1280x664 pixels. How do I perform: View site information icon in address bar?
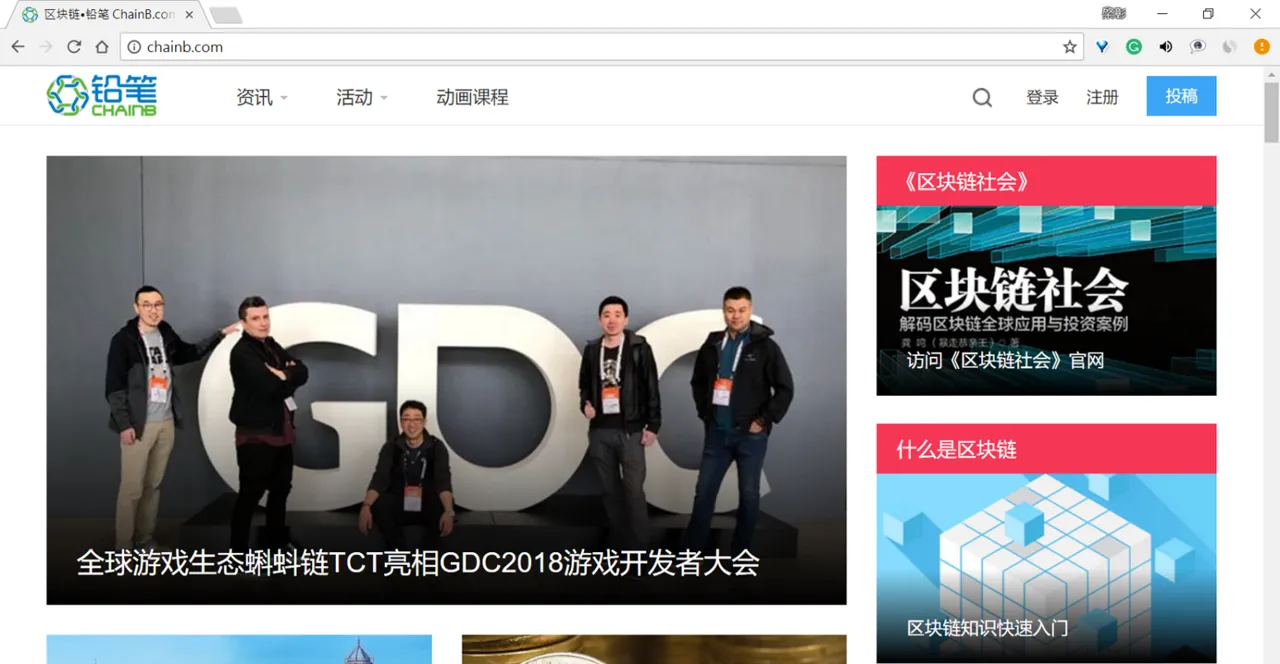click(x=134, y=47)
